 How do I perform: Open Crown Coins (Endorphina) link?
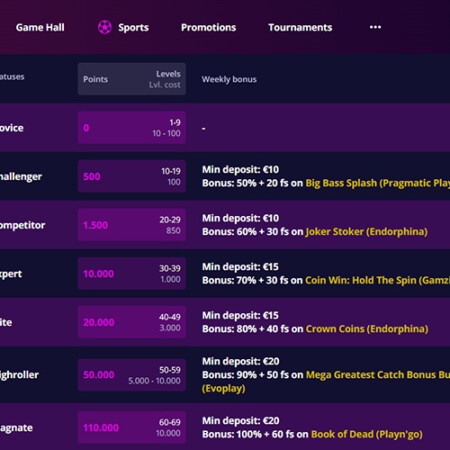367,329
